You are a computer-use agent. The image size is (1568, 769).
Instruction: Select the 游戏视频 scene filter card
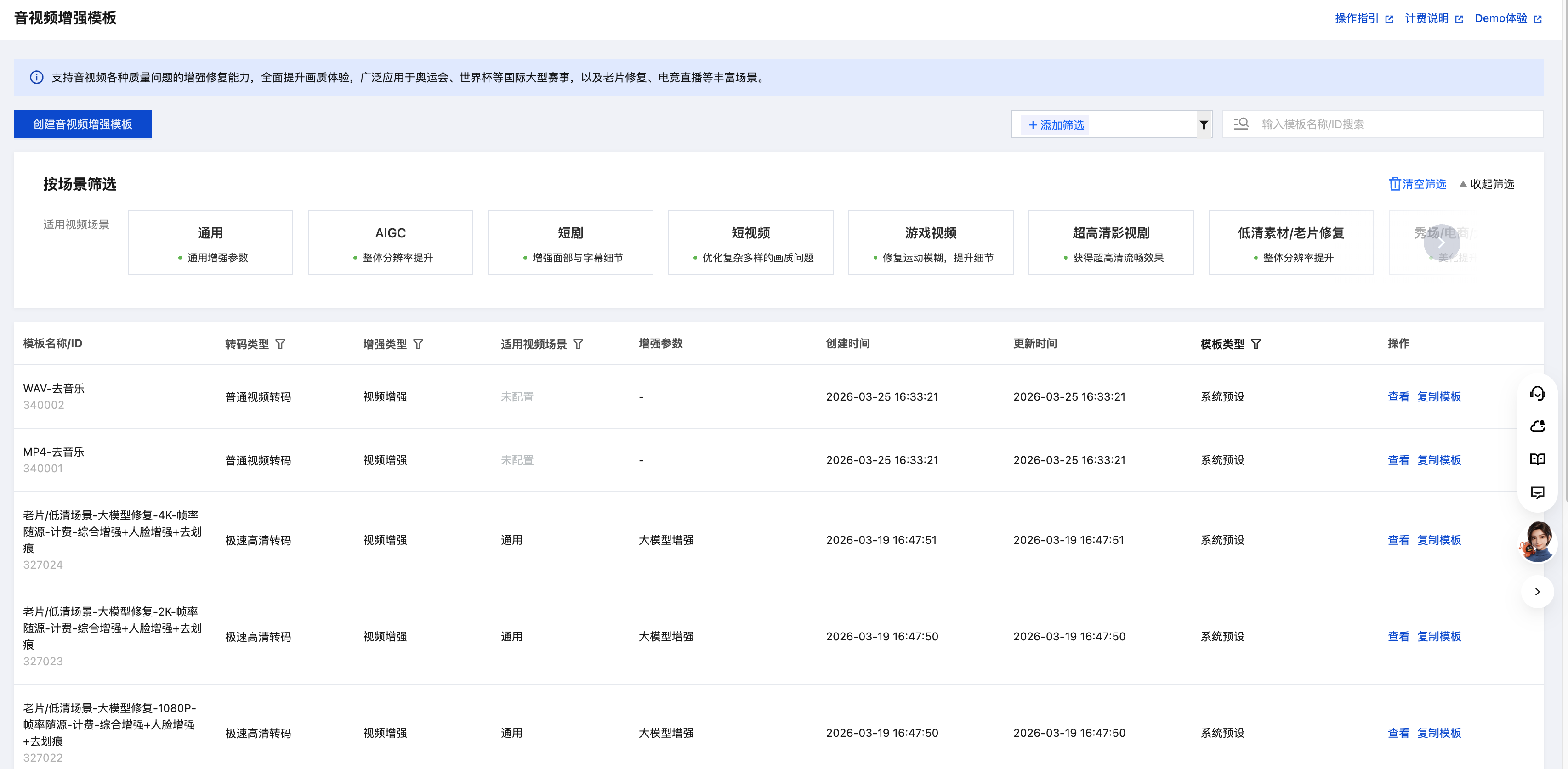pos(930,243)
